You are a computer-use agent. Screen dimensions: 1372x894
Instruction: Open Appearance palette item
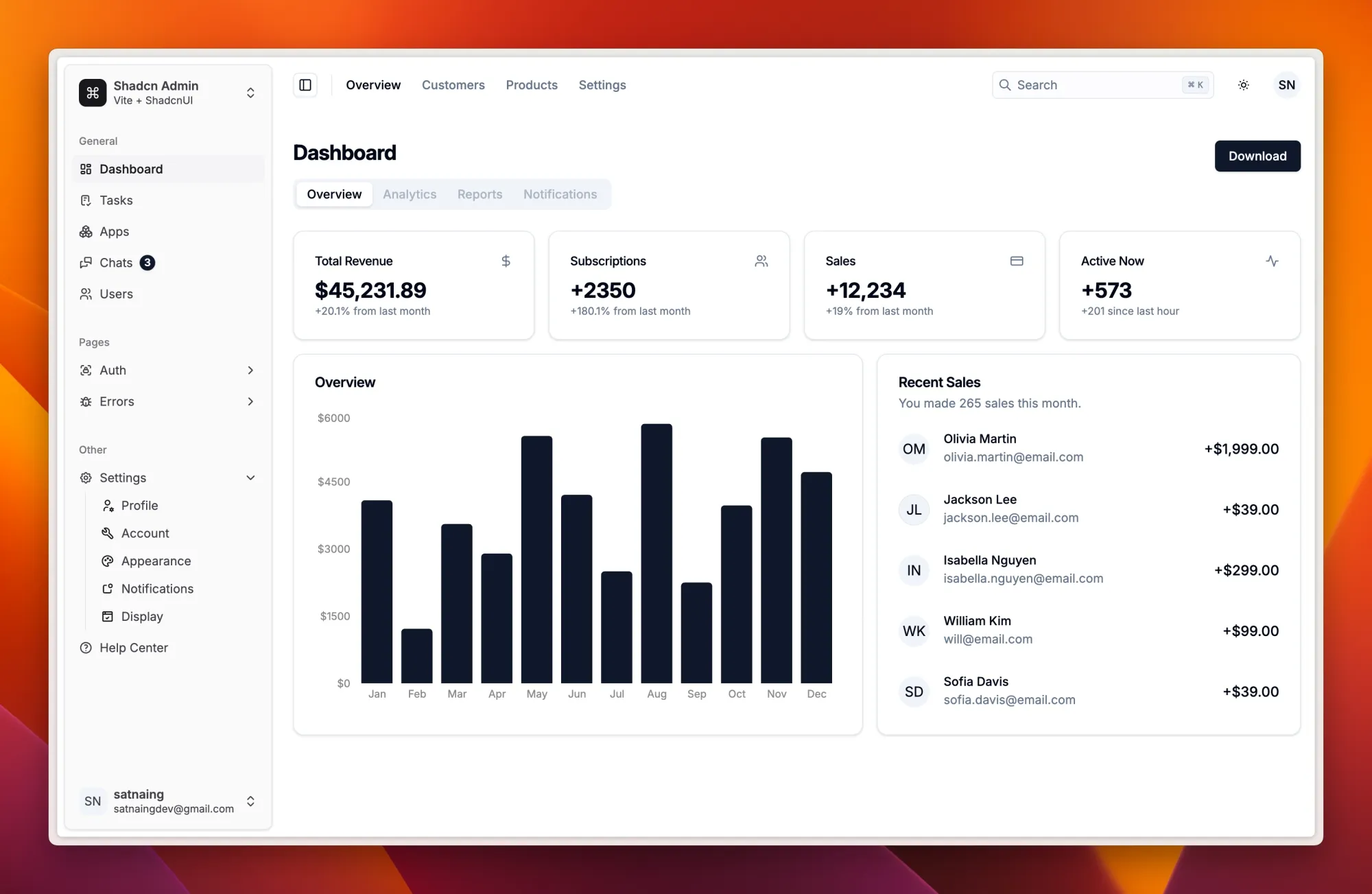(x=156, y=561)
